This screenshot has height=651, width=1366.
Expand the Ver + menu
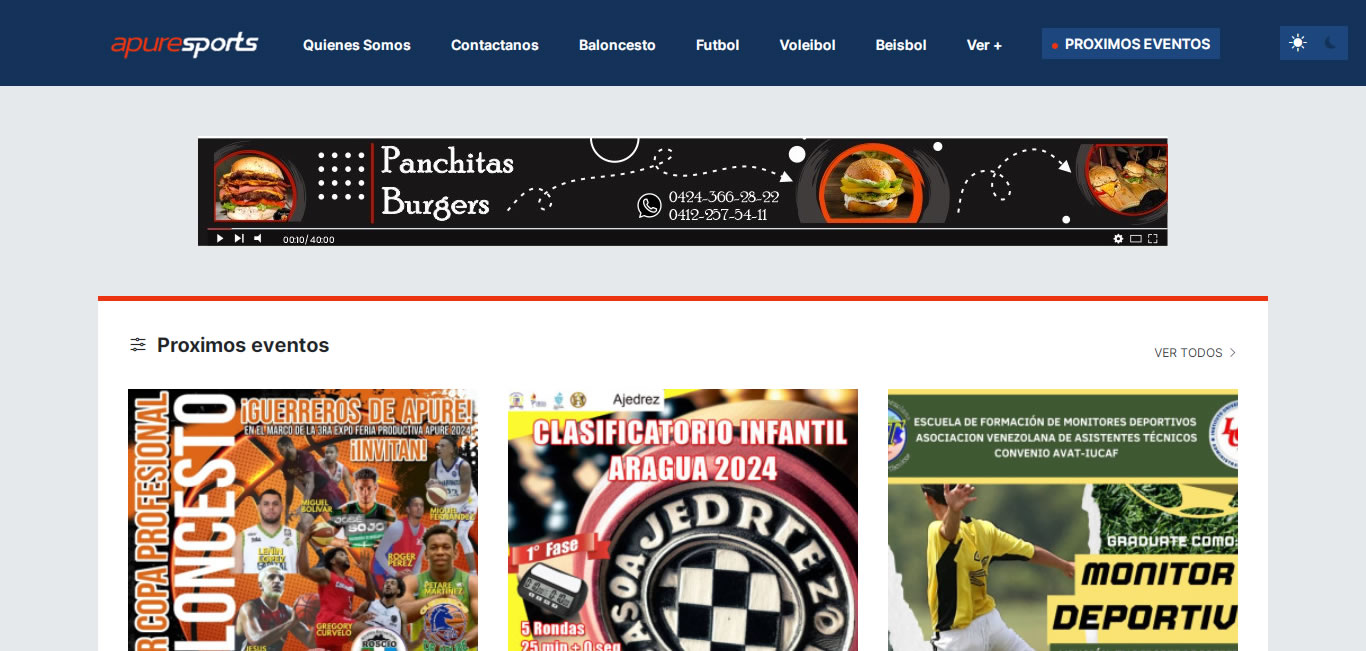pyautogui.click(x=984, y=45)
